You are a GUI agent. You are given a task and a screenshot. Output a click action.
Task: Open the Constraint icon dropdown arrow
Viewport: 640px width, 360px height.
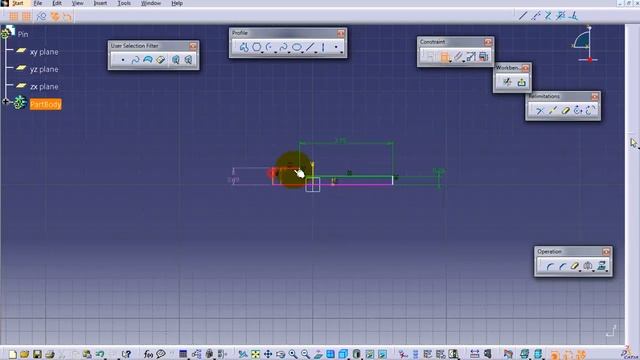[x=450, y=62]
